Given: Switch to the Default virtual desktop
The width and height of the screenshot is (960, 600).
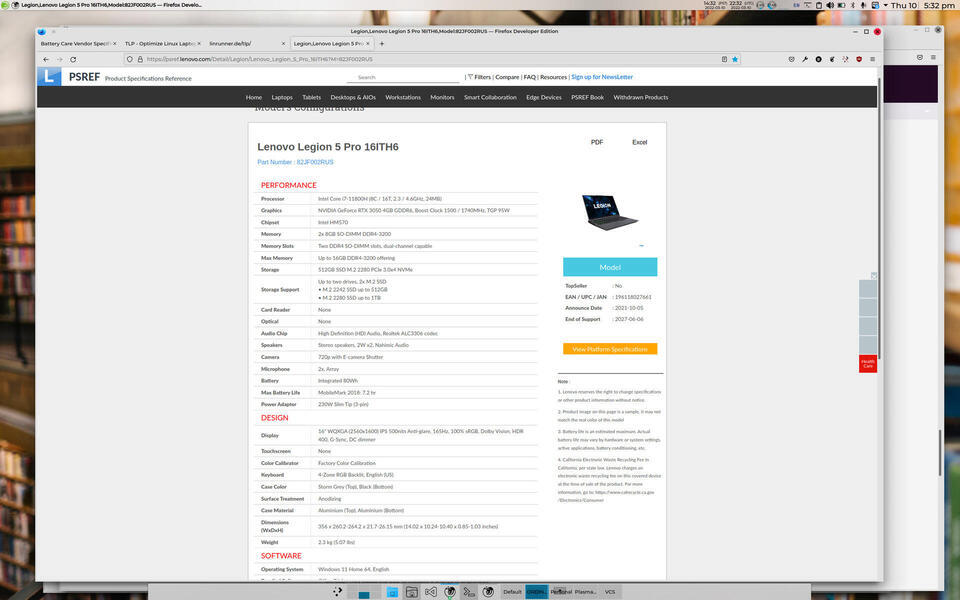Looking at the screenshot, I should tap(512, 592).
